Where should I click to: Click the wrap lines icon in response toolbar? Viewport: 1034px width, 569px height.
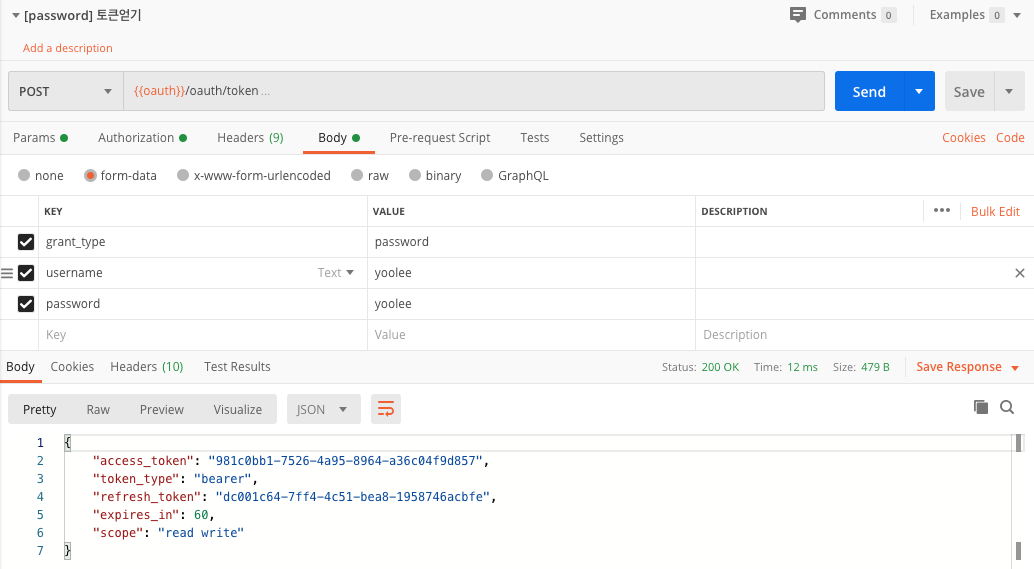tap(386, 409)
